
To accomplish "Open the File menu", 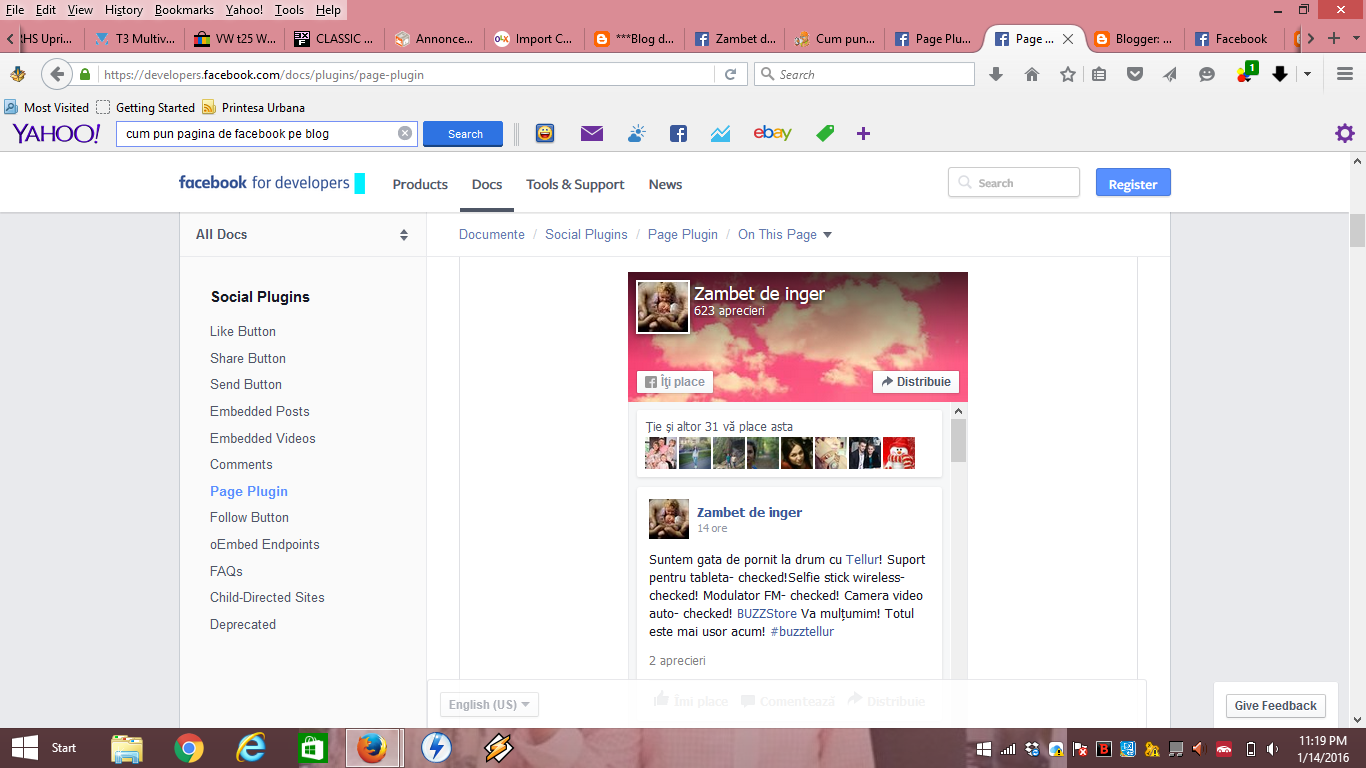I will click(x=15, y=10).
